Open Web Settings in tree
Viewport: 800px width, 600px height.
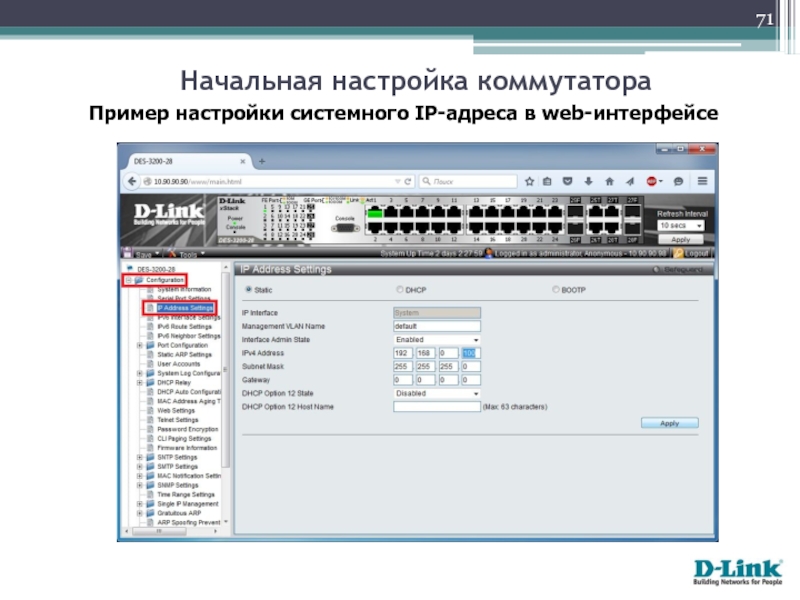[176, 411]
